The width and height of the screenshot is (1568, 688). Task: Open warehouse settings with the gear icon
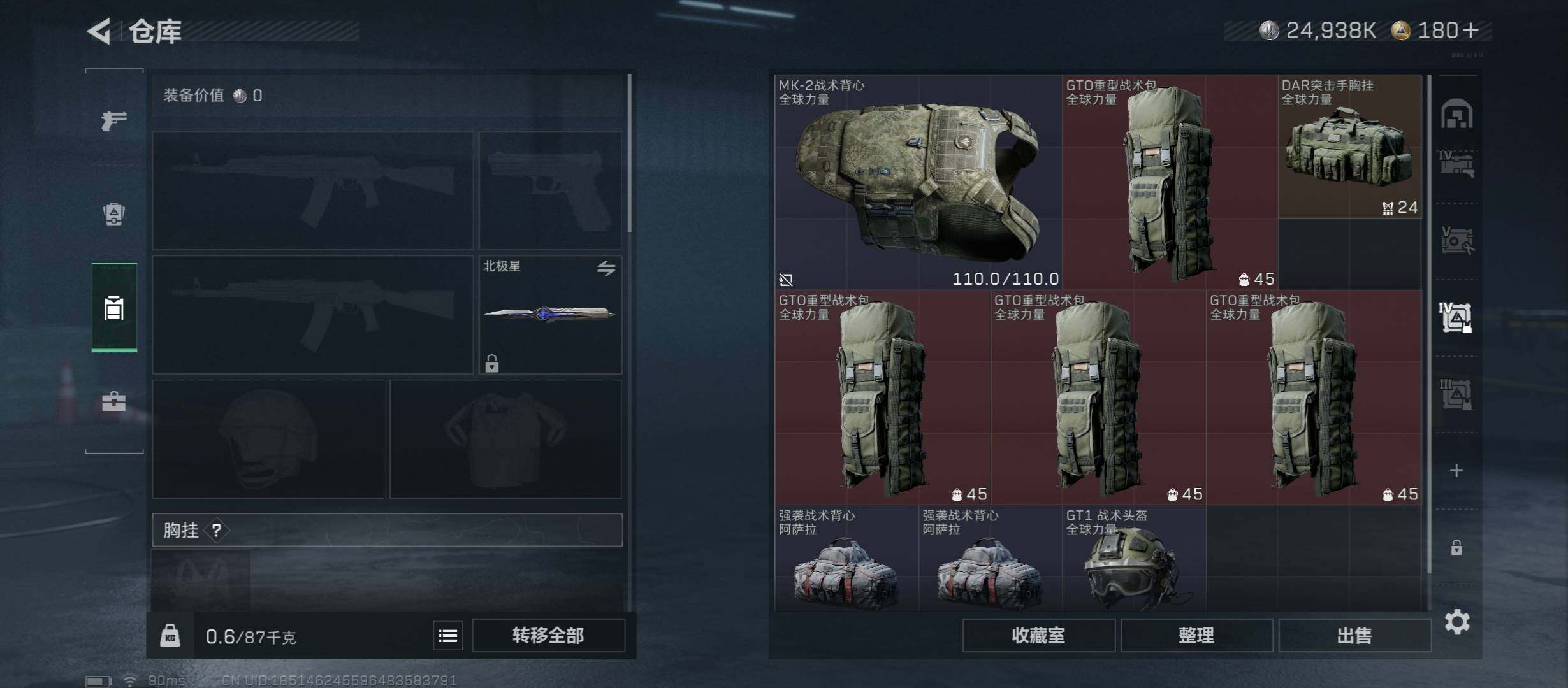pos(1457,622)
